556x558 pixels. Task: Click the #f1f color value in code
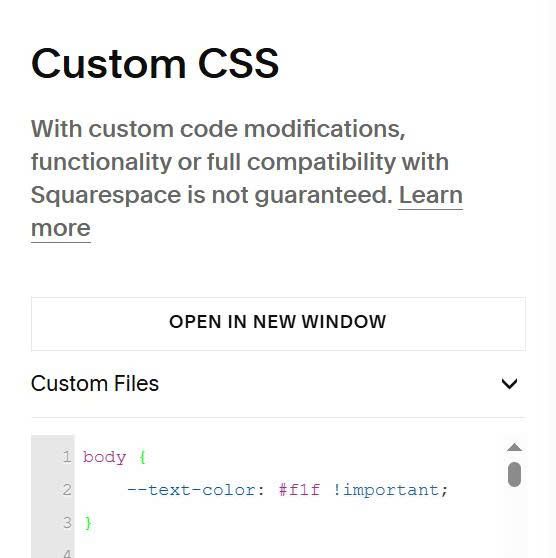pyautogui.click(x=299, y=490)
